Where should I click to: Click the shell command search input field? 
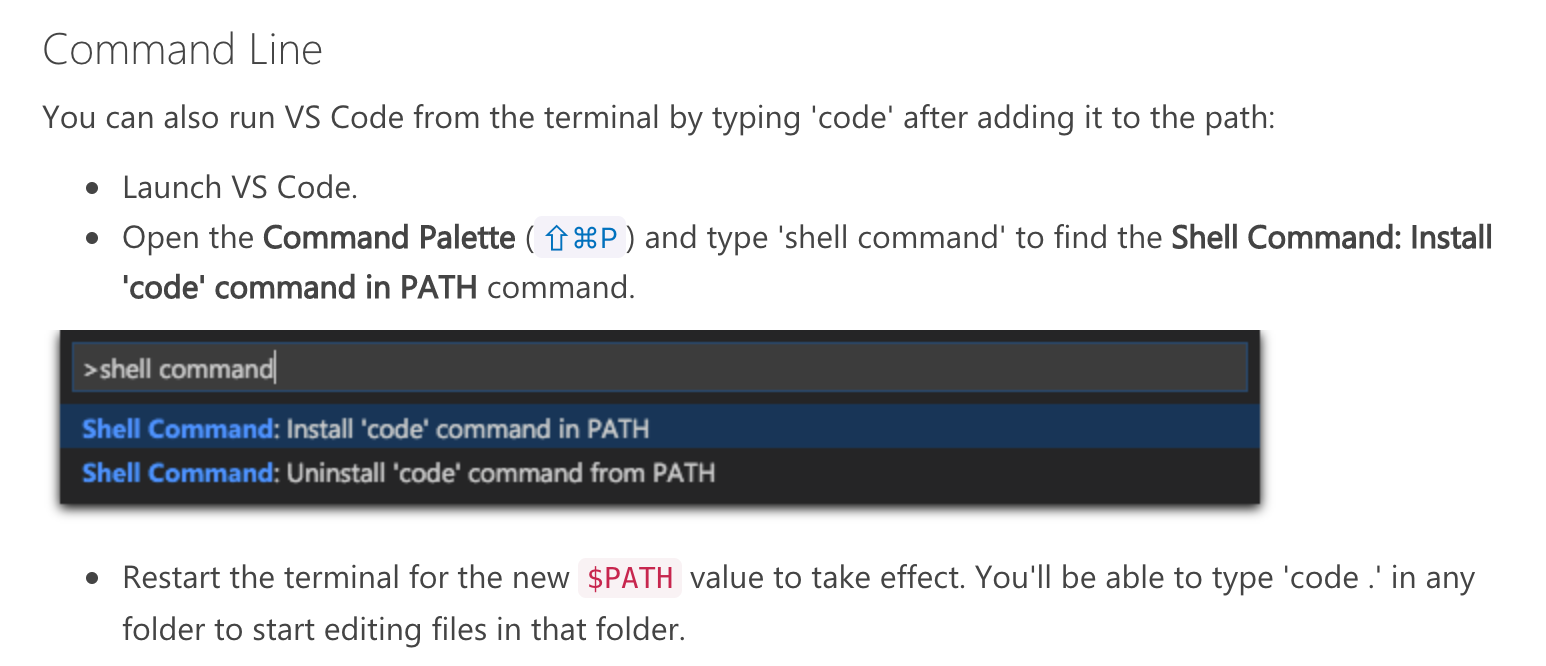tap(660, 366)
